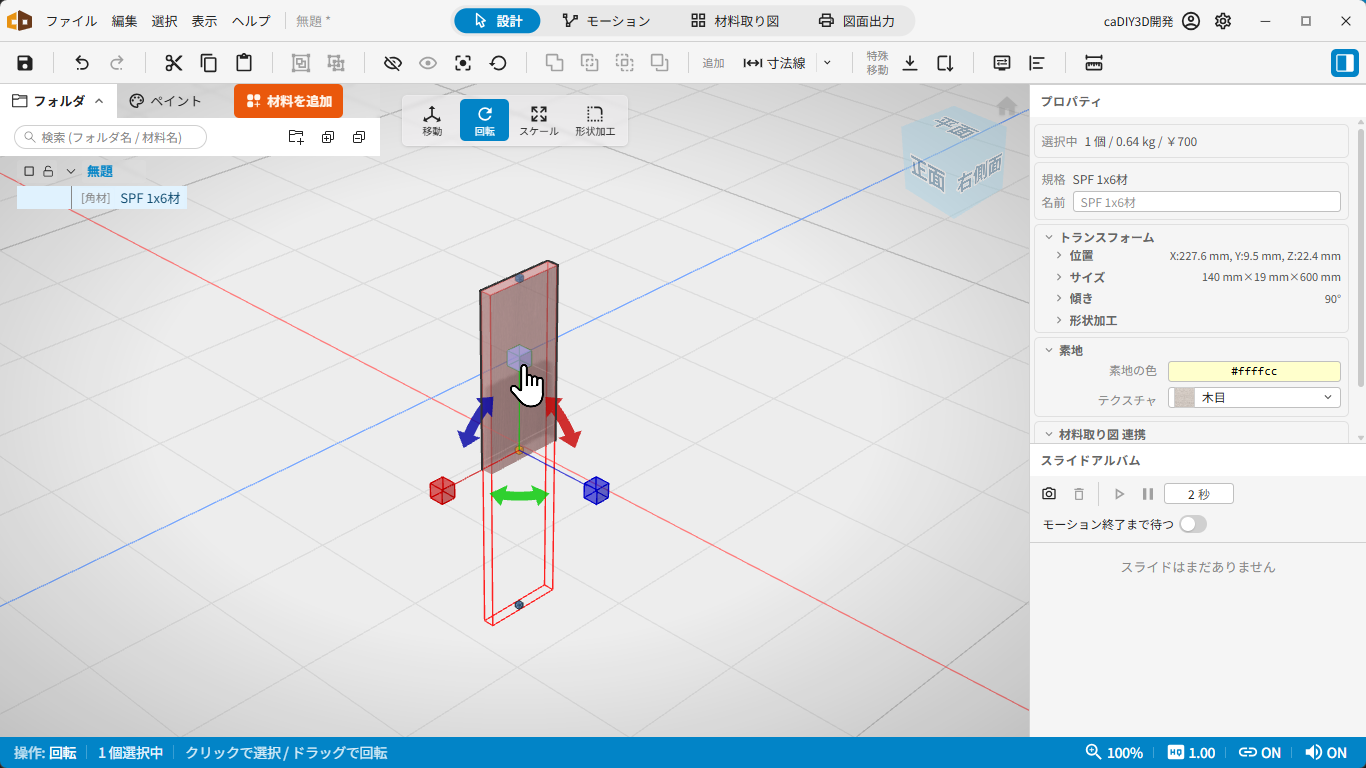Check the checkbox next to 無題 folder
The height and width of the screenshot is (768, 1366).
coord(29,171)
